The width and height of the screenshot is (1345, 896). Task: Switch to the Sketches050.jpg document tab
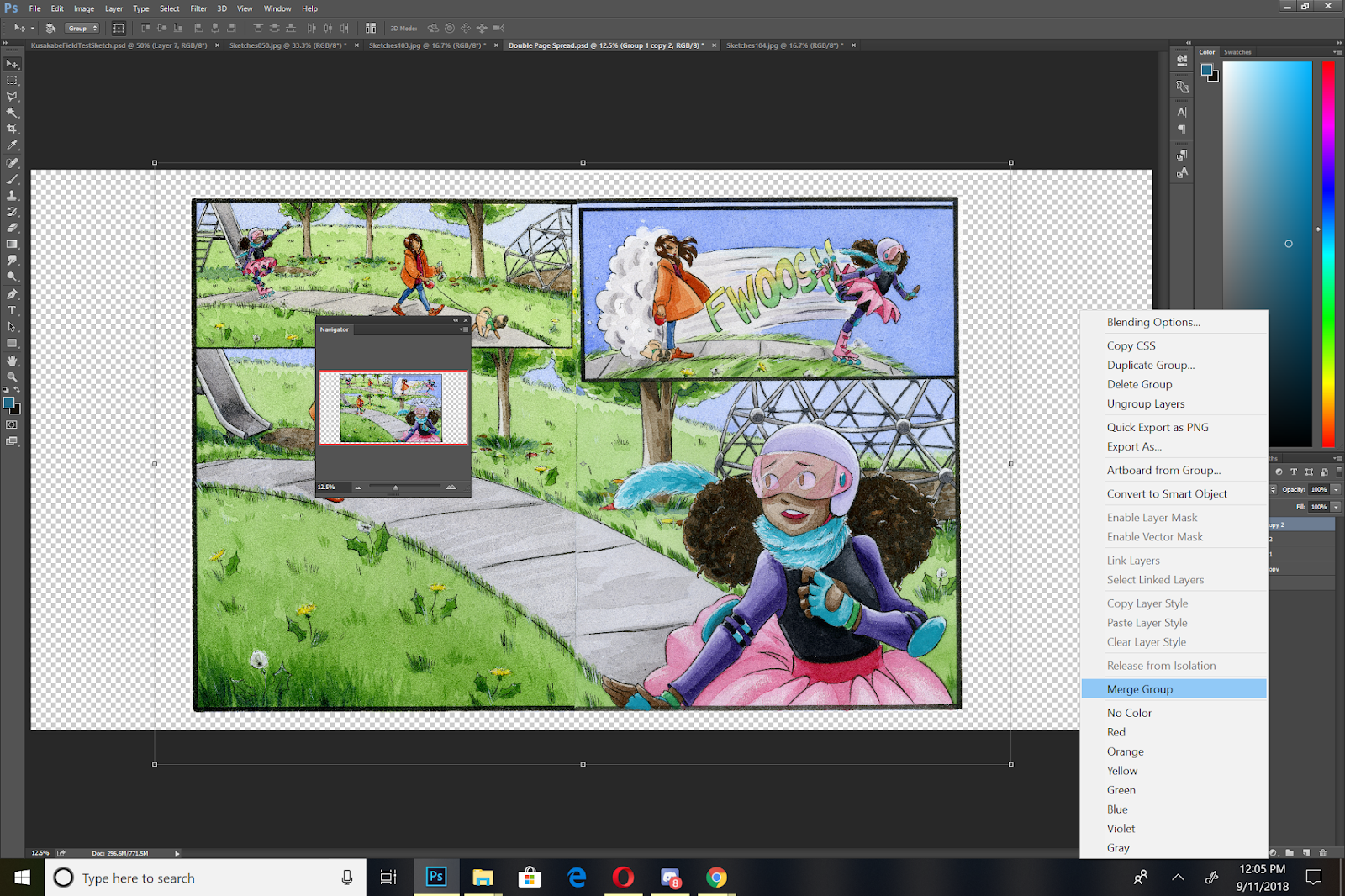[287, 45]
